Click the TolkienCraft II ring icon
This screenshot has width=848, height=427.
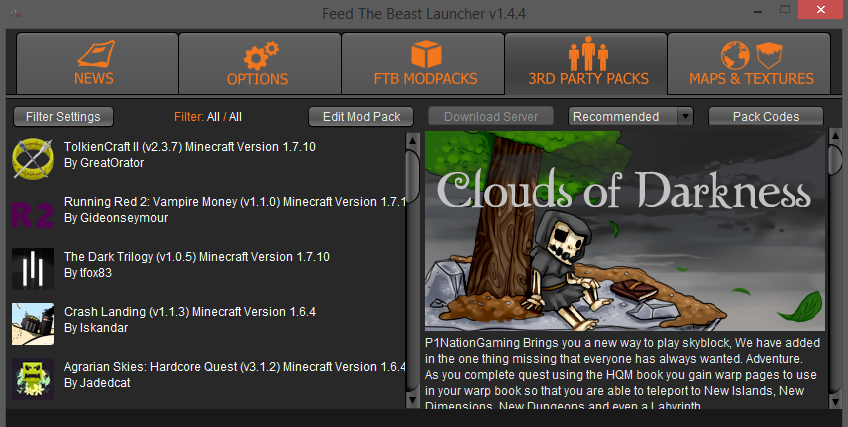click(33, 159)
